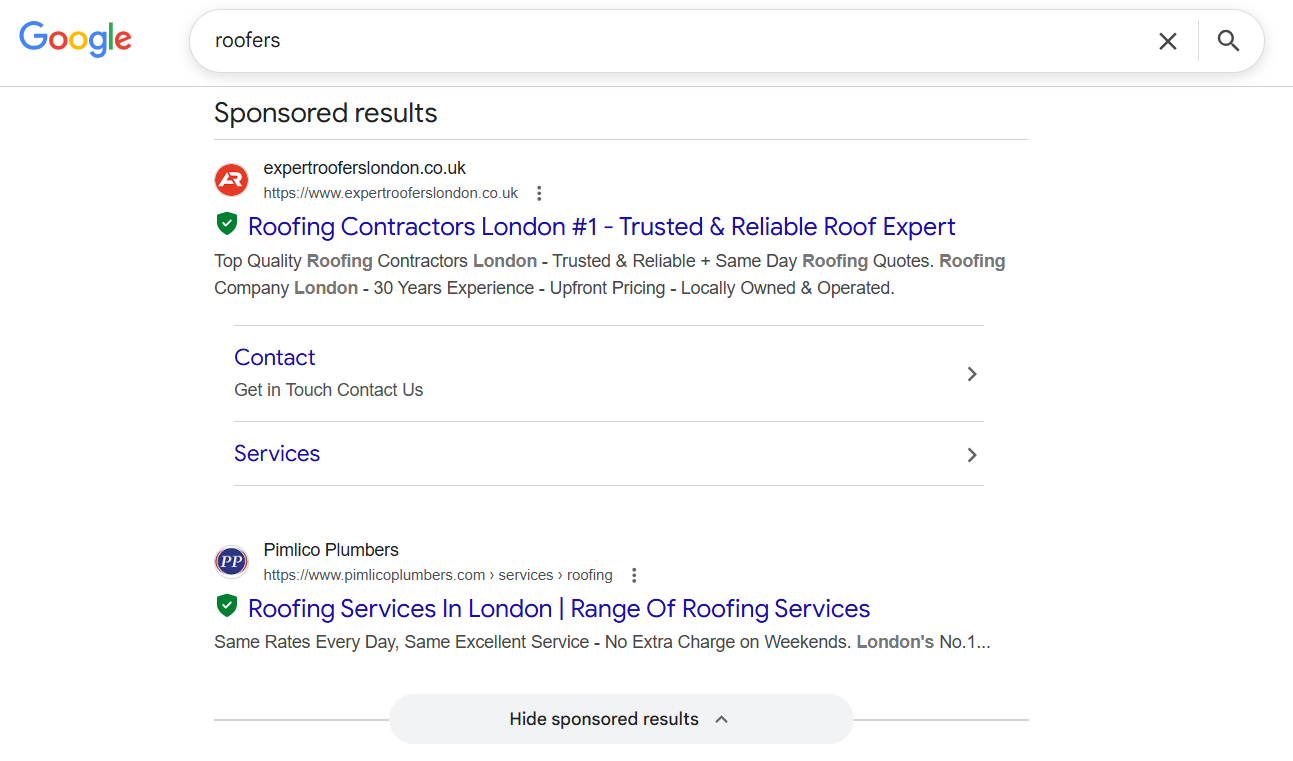Click the magnifying glass search icon
The width and height of the screenshot is (1293, 761).
(x=1228, y=41)
